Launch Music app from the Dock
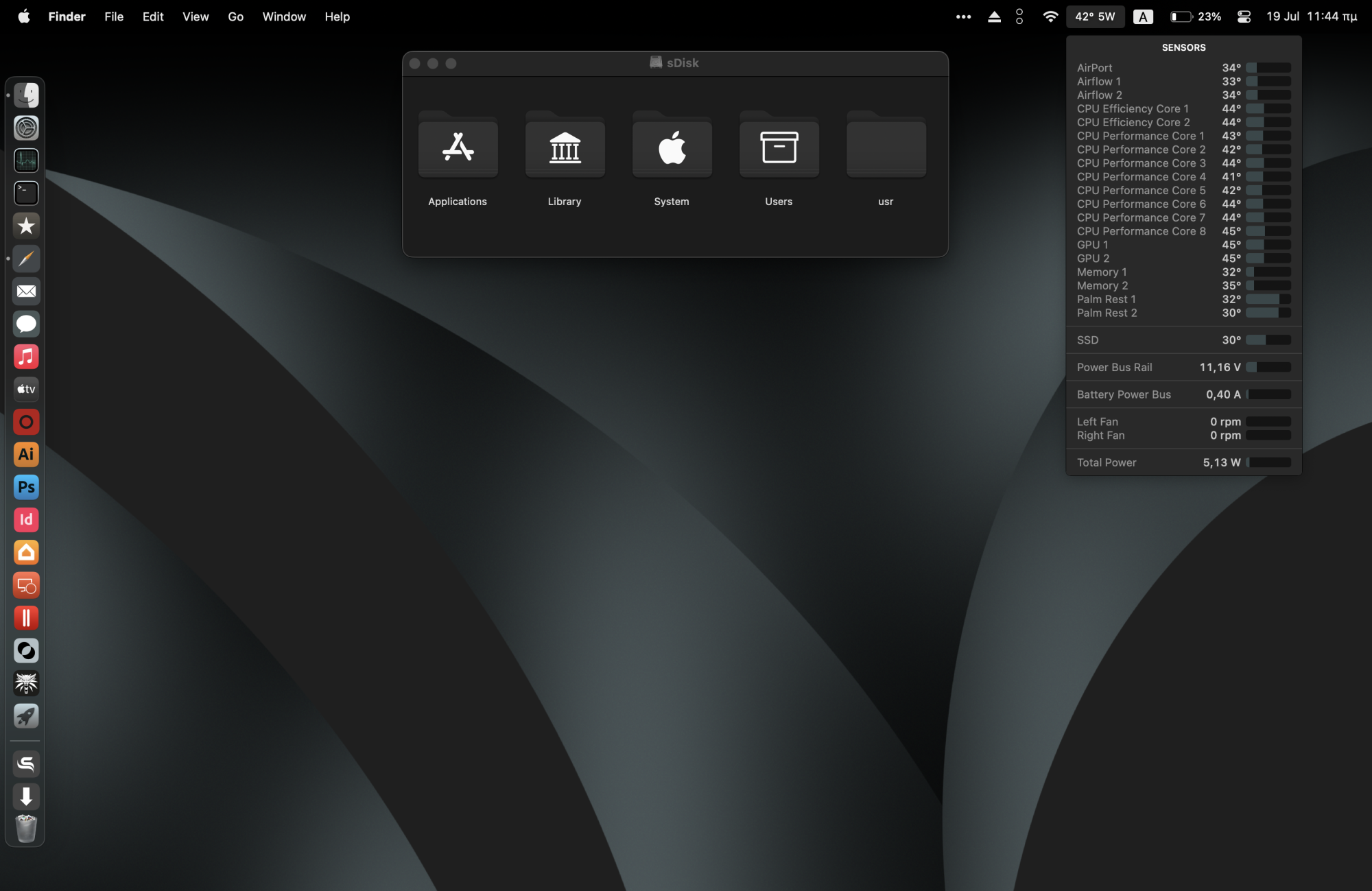This screenshot has height=891, width=1372. point(26,357)
